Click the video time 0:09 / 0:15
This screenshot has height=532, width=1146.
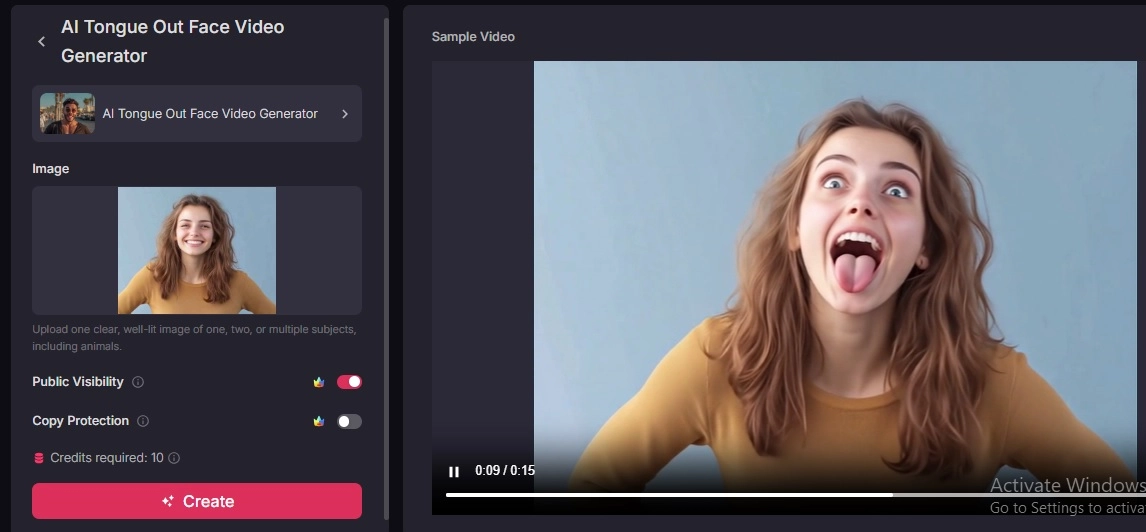(505, 471)
